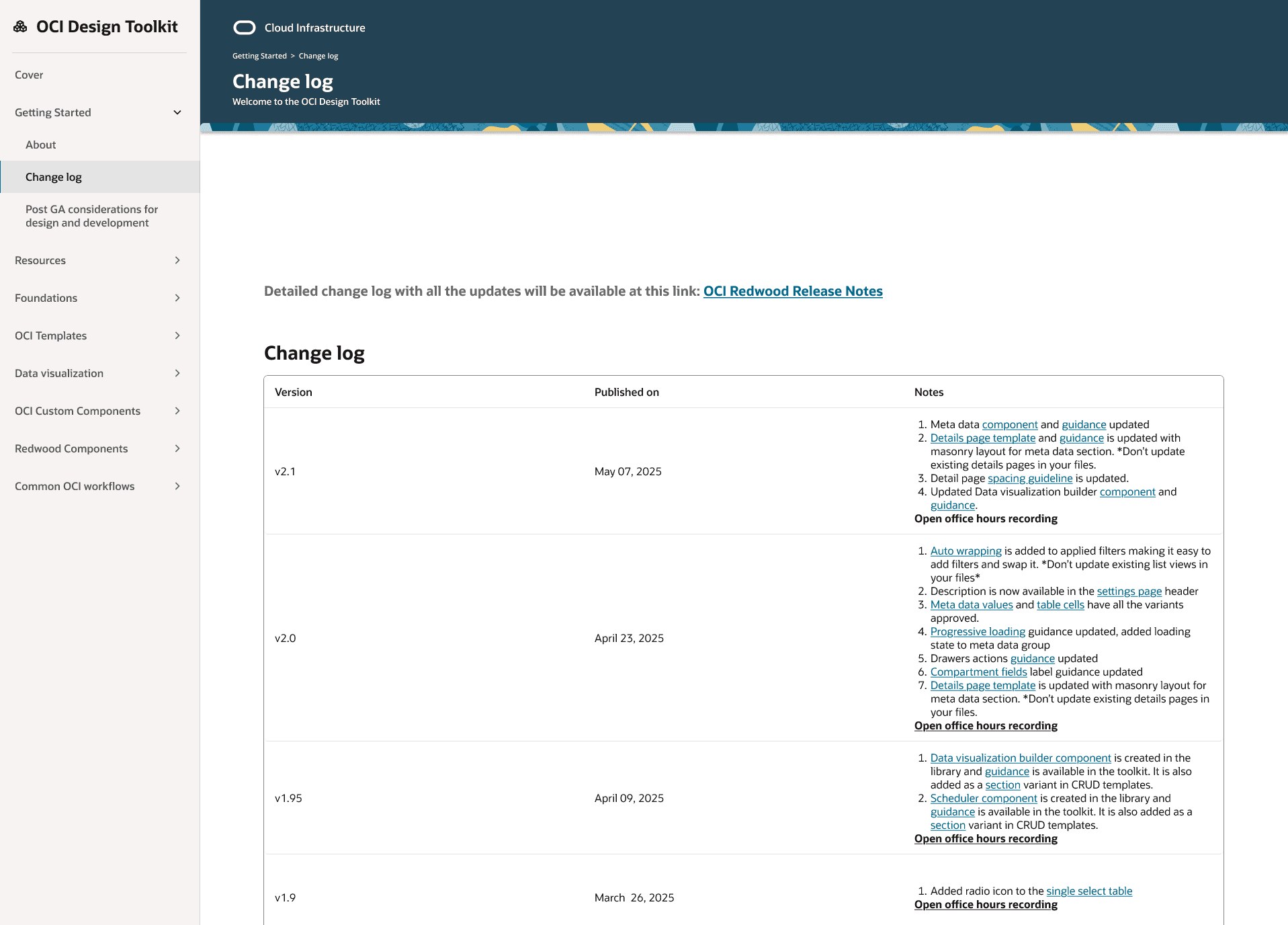The width and height of the screenshot is (1288, 925).
Task: Expand the OCI Custom Components chevron
Action: (177, 411)
